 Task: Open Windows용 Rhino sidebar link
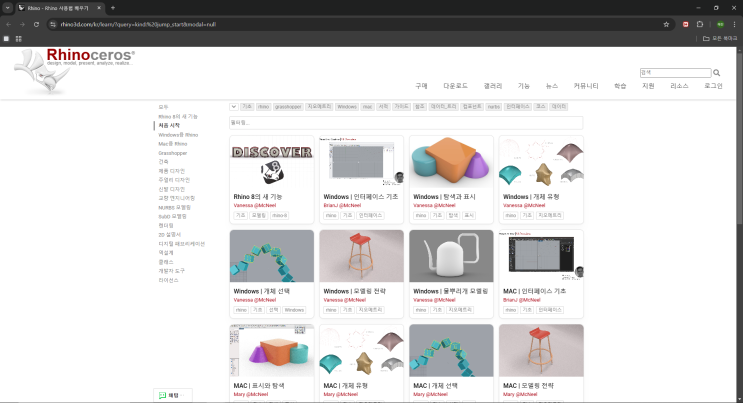[178, 135]
